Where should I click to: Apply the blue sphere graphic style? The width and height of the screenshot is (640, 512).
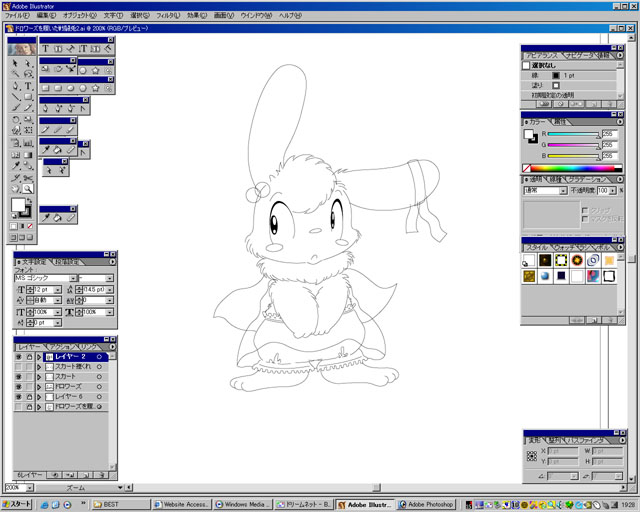tap(545, 276)
